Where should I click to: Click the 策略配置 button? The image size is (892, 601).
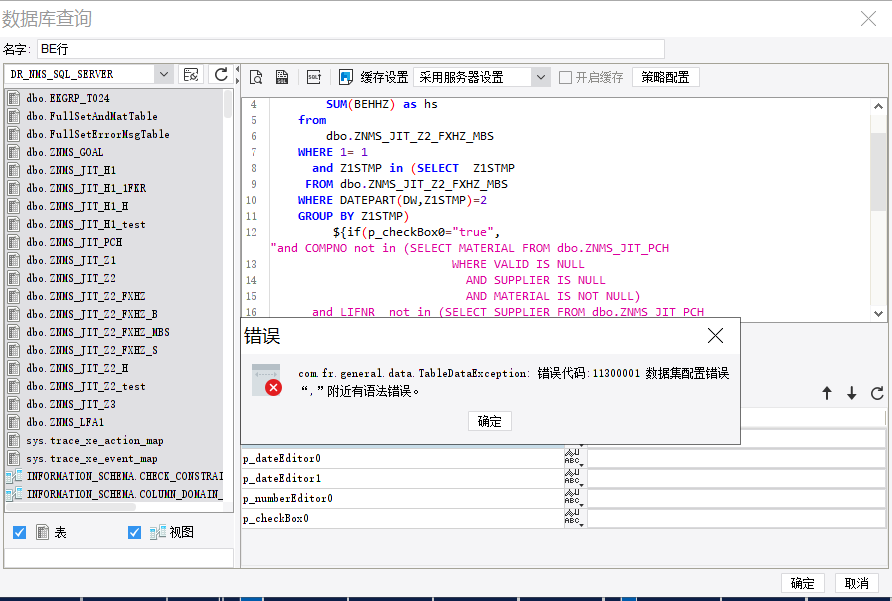[665, 77]
